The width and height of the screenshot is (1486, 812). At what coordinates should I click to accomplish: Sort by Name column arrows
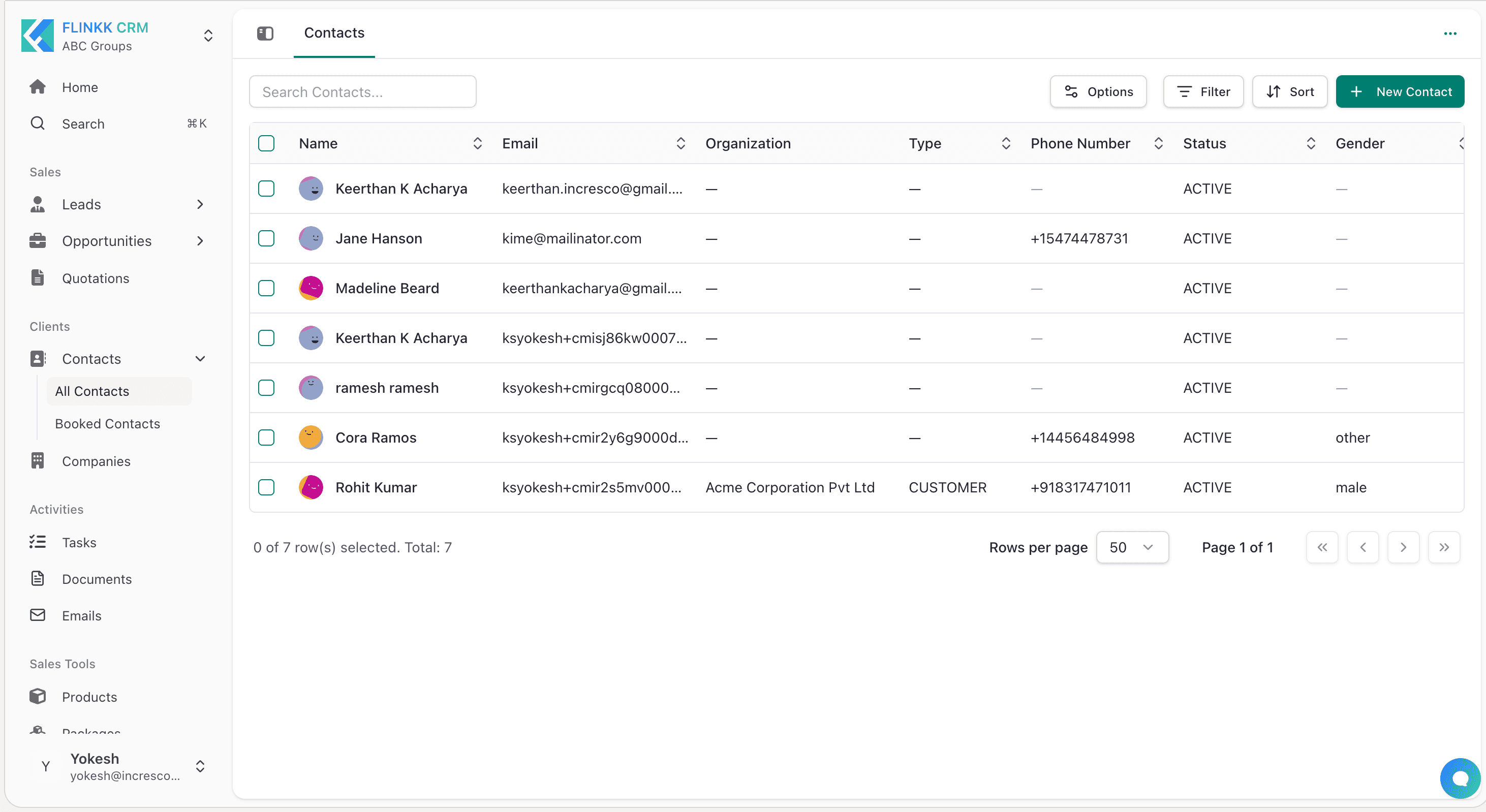point(477,143)
